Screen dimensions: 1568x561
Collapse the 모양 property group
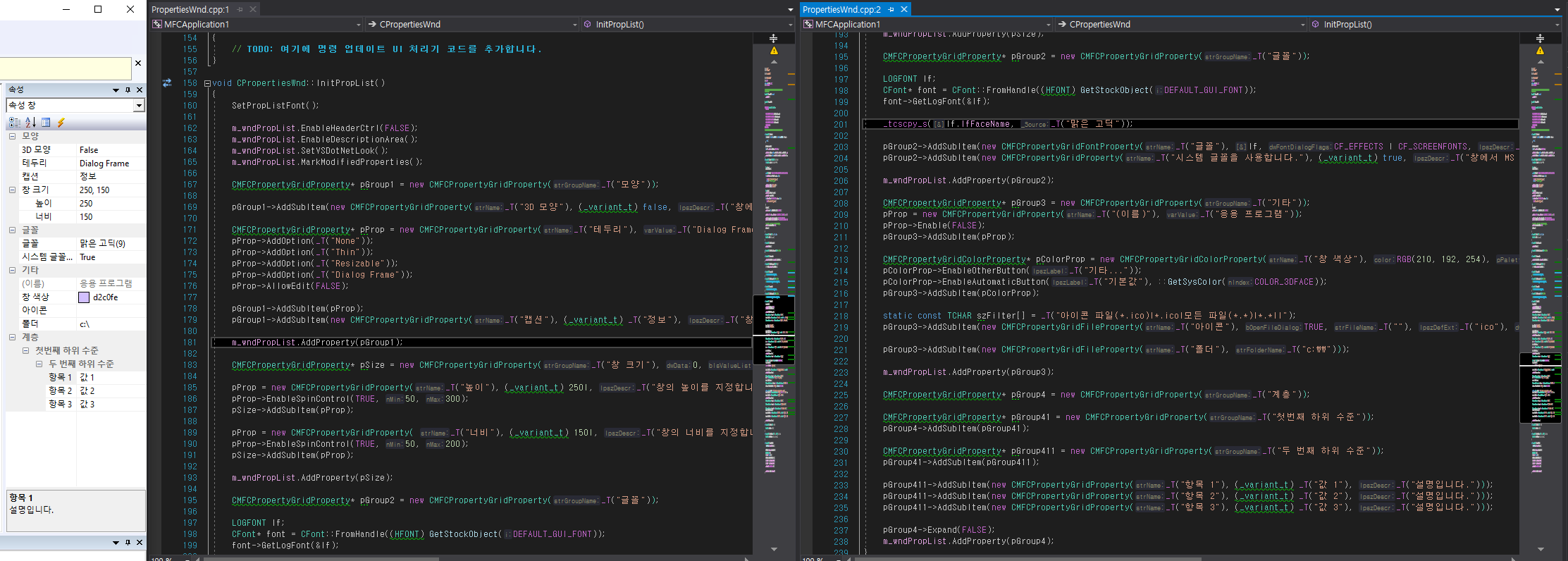(12, 136)
